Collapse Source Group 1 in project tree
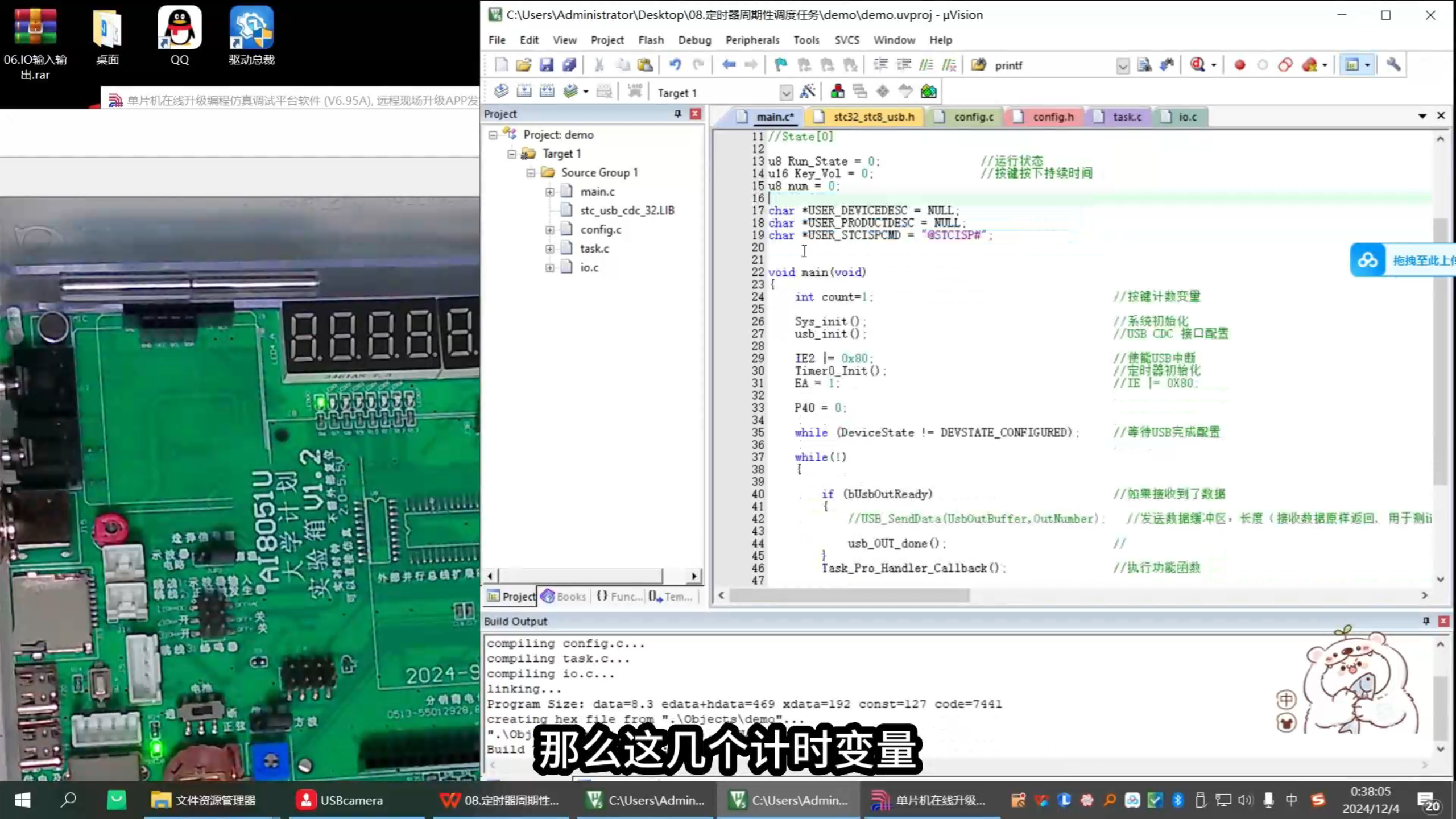 pos(530,172)
